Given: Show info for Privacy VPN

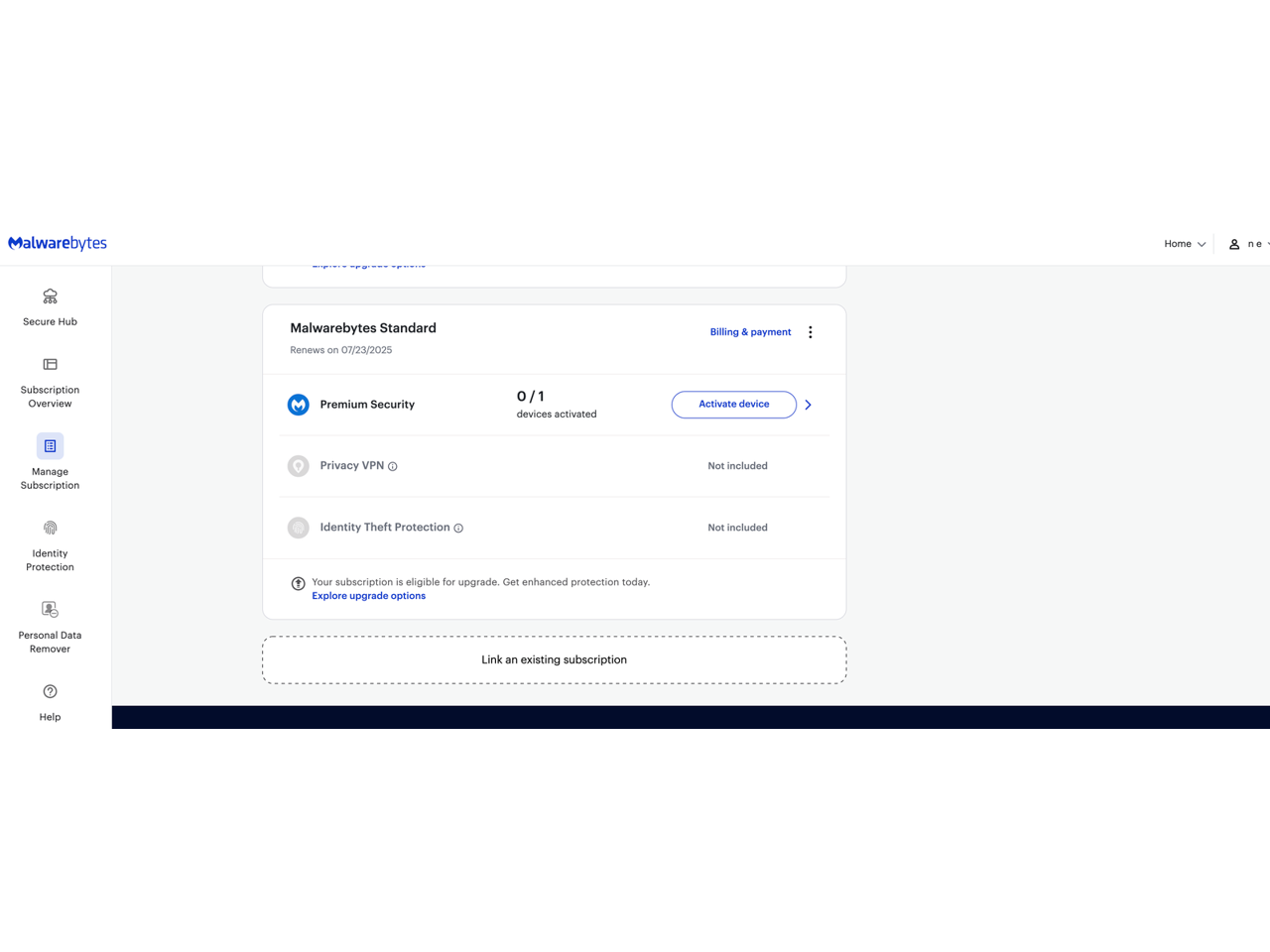Looking at the screenshot, I should click(393, 466).
